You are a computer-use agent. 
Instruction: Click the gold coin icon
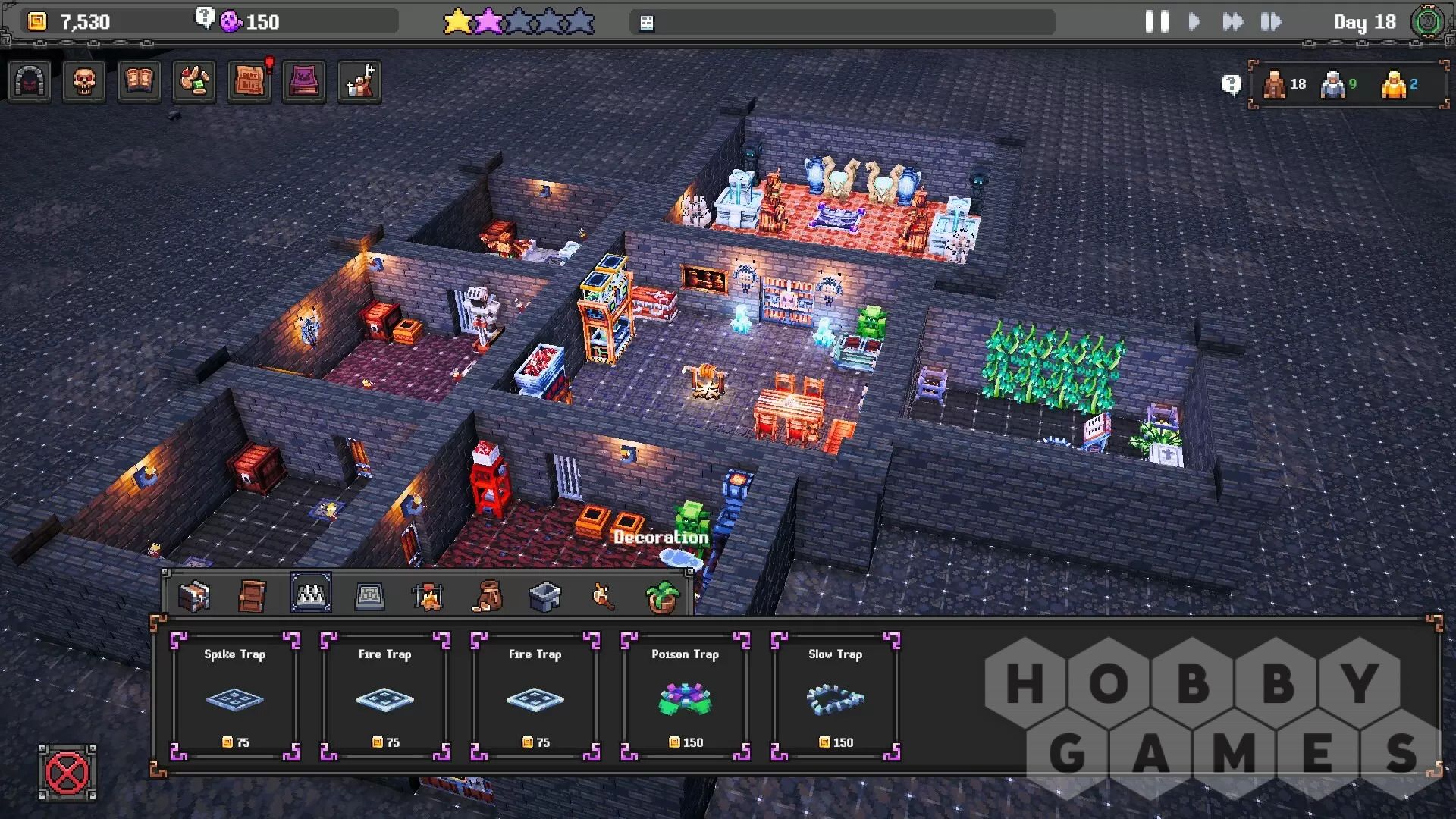point(36,21)
